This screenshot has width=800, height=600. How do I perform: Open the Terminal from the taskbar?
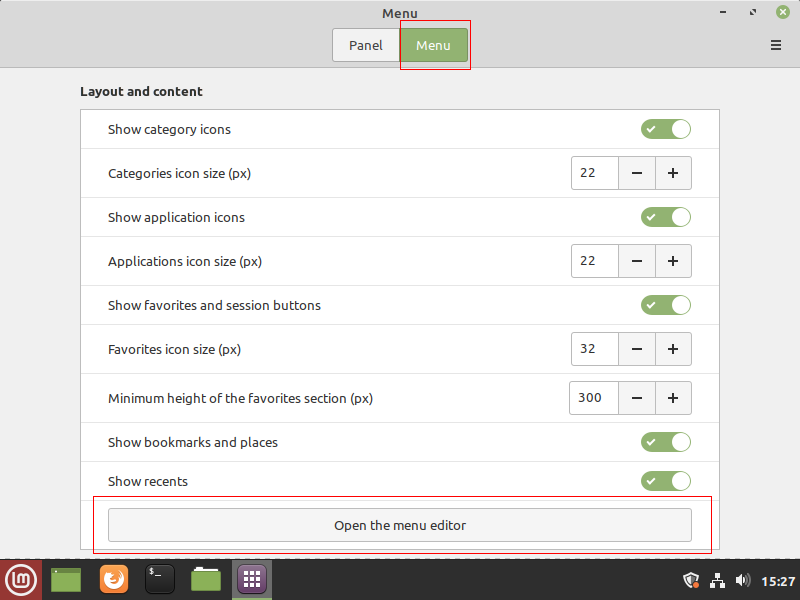click(x=160, y=580)
